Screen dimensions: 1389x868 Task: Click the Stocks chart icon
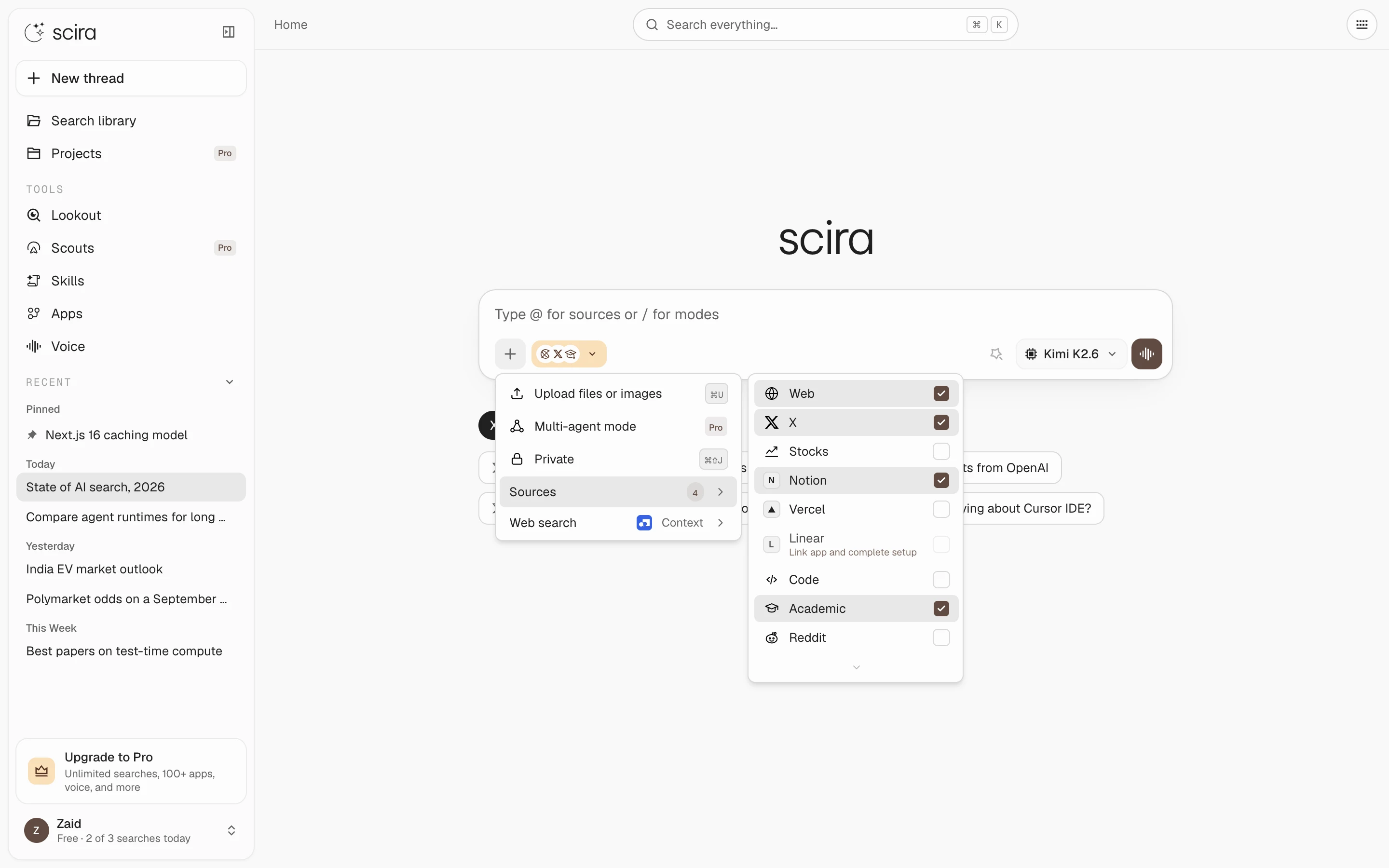pos(771,452)
